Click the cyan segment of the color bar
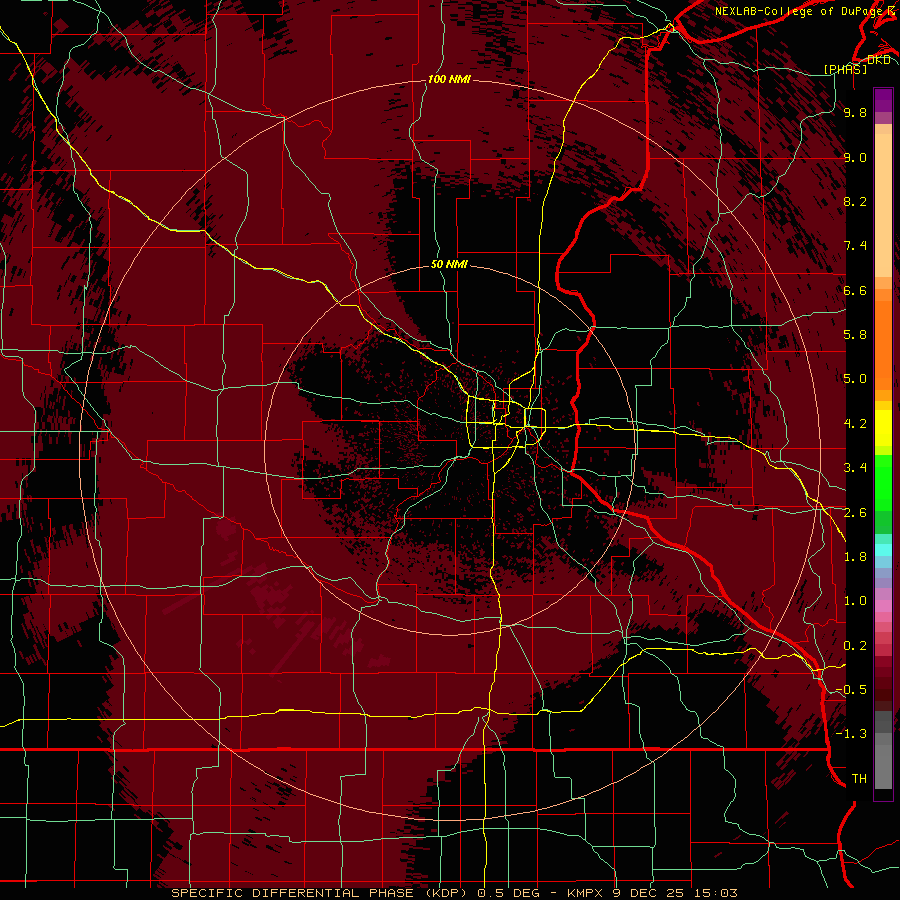900x900 pixels. [883, 550]
